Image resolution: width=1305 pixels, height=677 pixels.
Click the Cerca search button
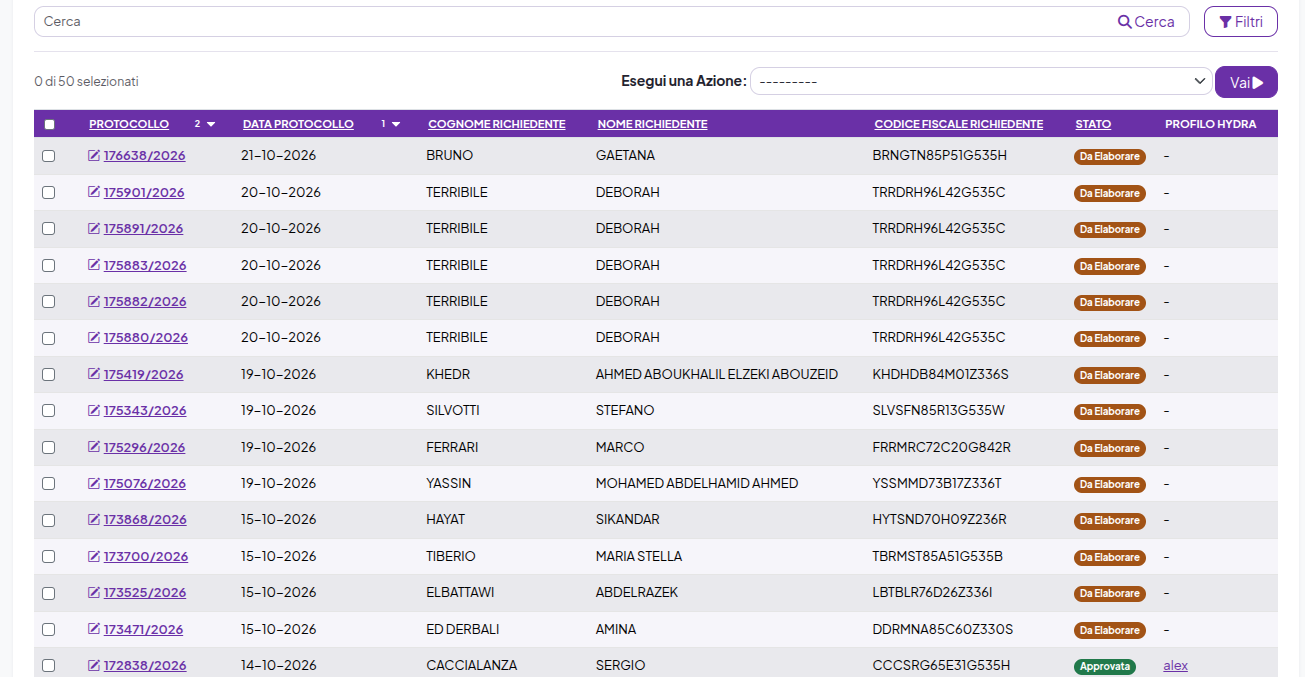pos(1146,21)
